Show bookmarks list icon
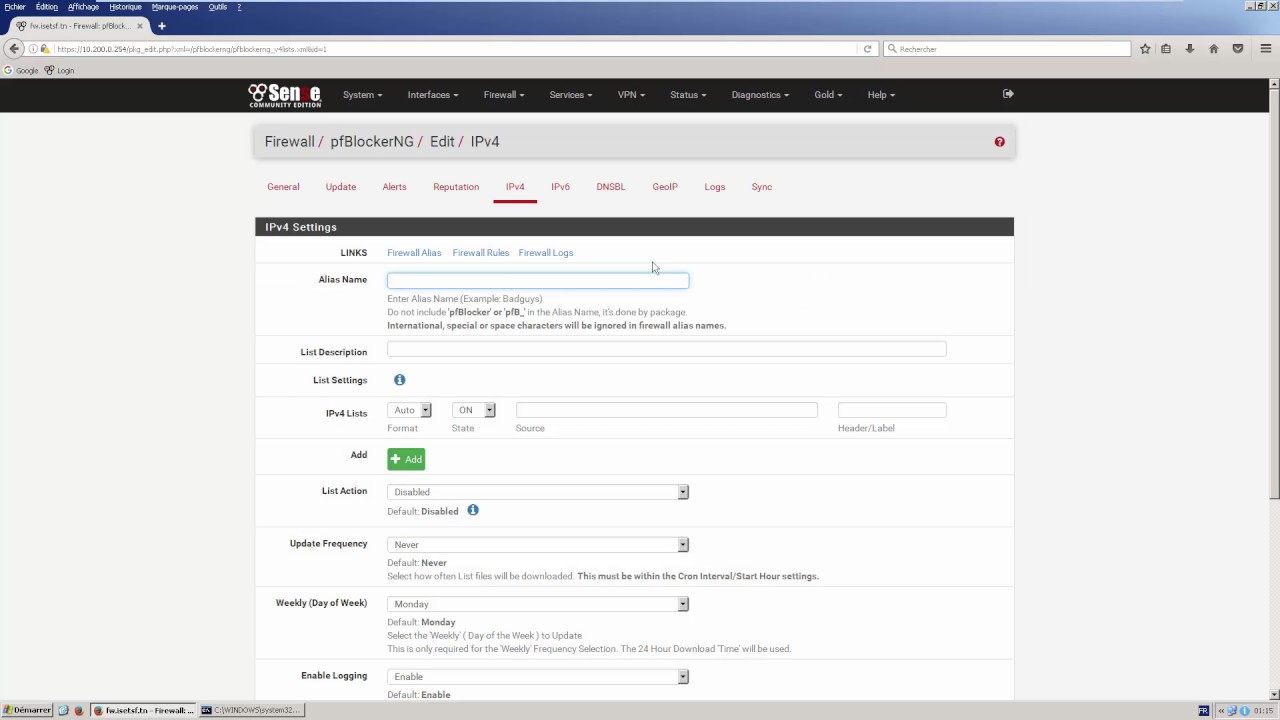 coord(1166,49)
